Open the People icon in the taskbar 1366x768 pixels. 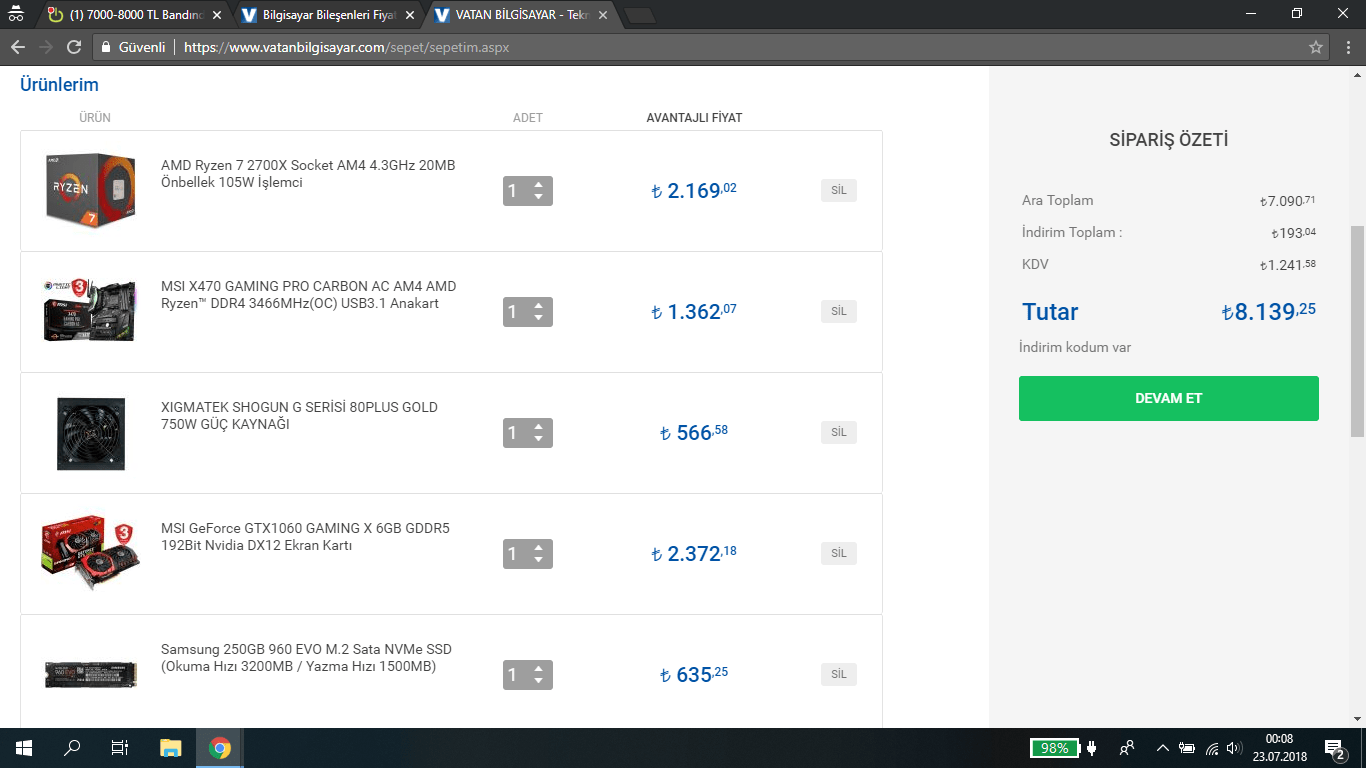(1127, 748)
